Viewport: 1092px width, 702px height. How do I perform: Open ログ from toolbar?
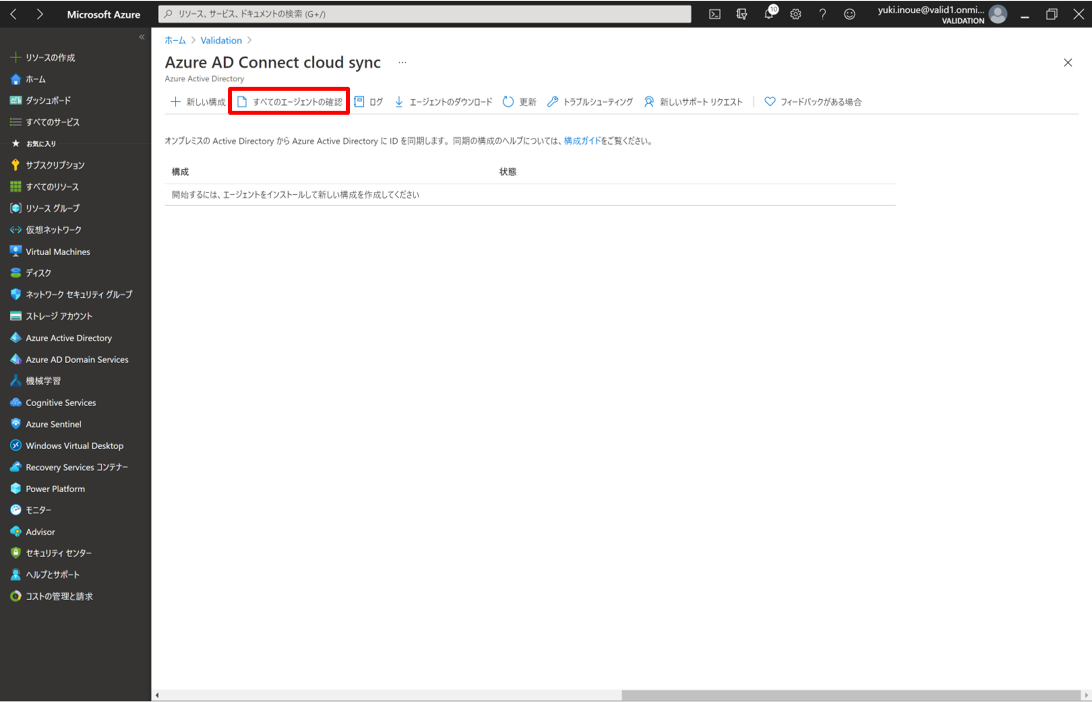[x=368, y=102]
